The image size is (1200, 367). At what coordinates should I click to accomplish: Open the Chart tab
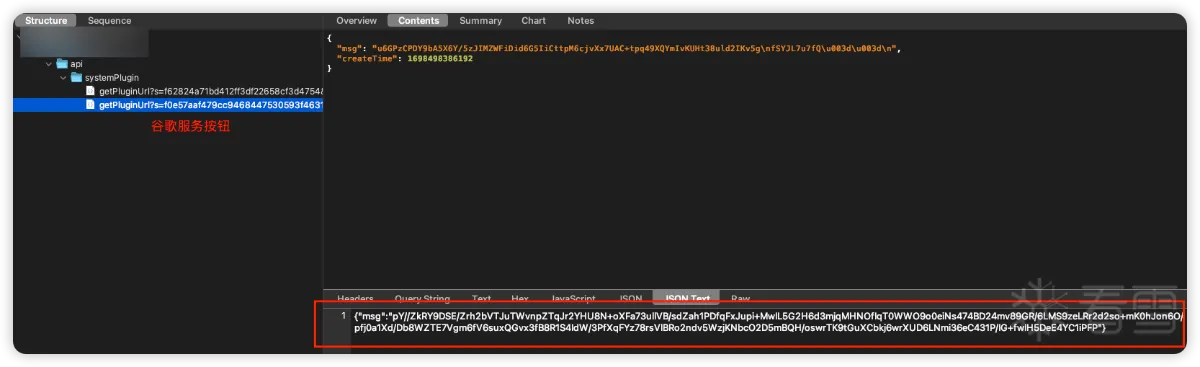[x=534, y=21]
